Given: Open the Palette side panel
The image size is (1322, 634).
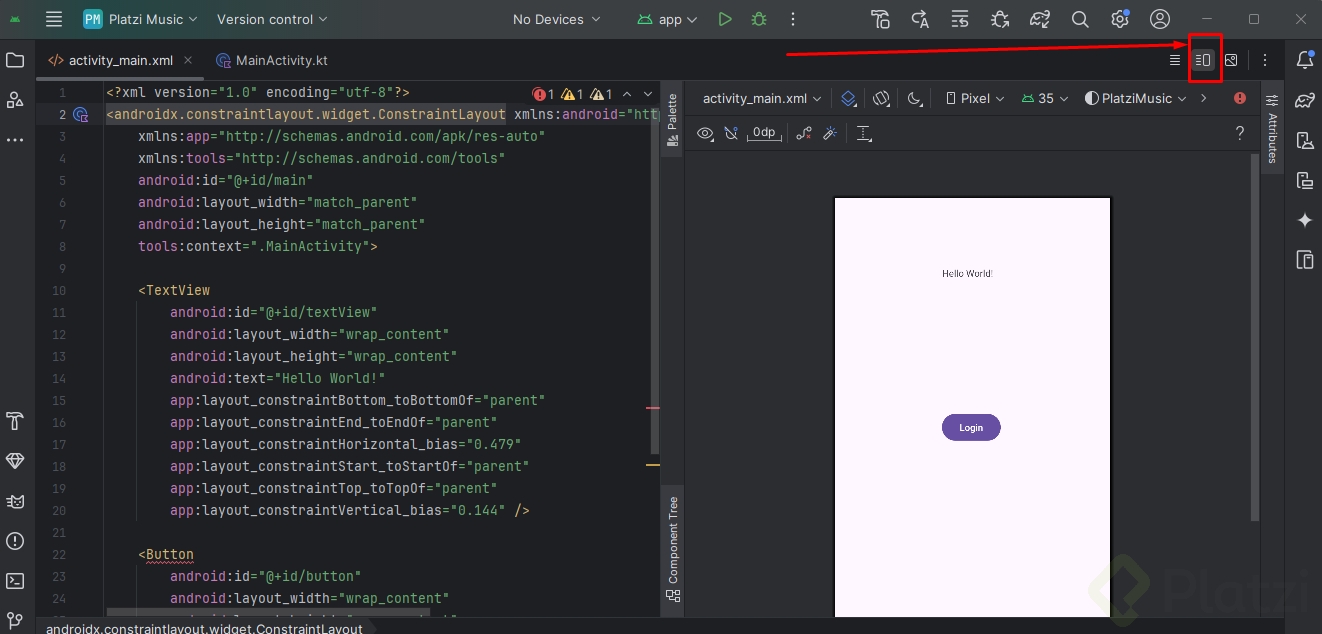Looking at the screenshot, I should pos(672,120).
